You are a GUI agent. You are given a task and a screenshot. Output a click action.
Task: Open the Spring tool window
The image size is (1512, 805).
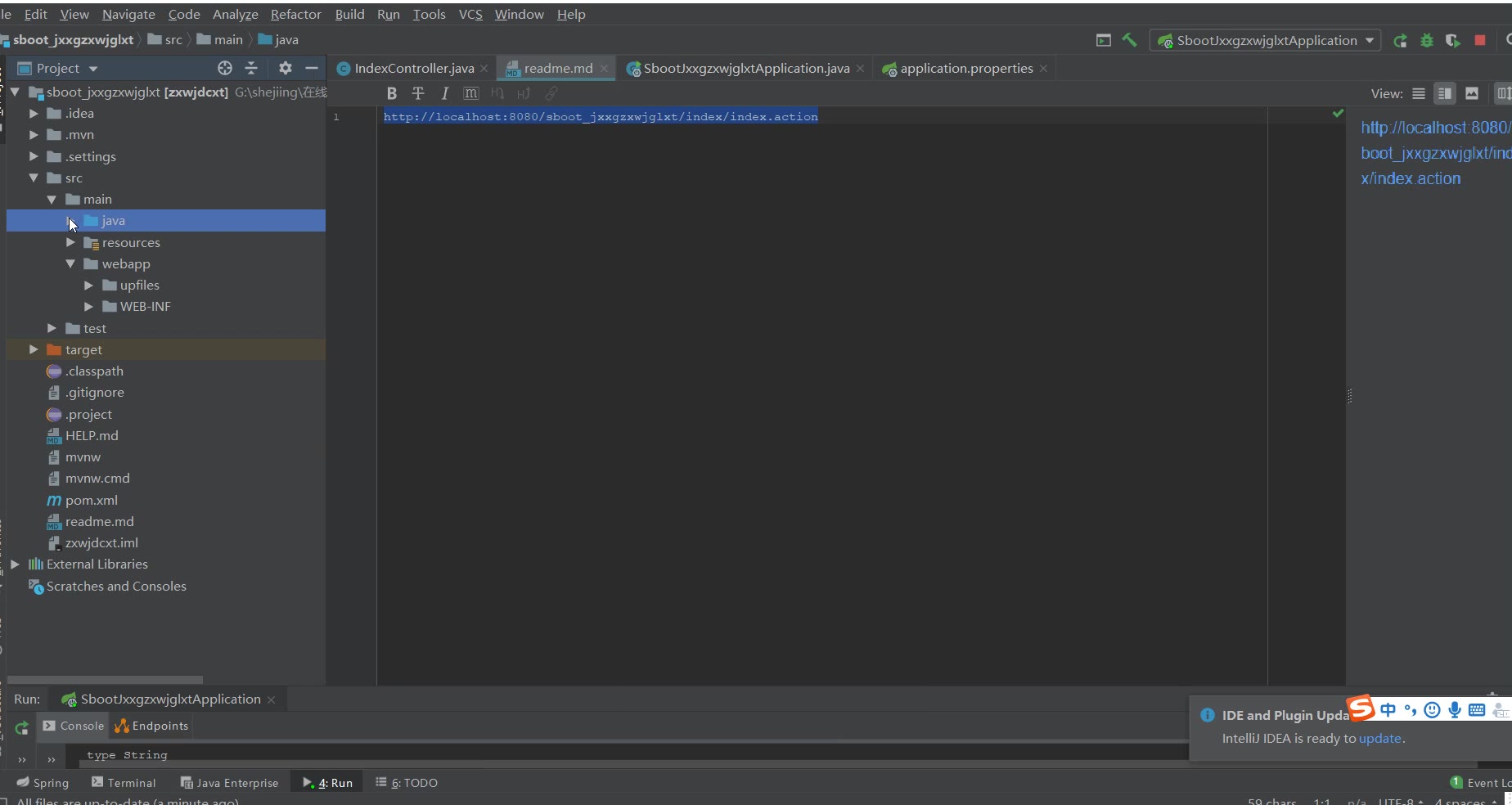43,782
